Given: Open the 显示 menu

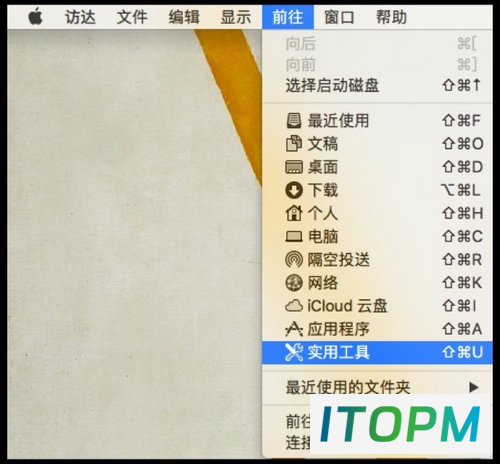Looking at the screenshot, I should coord(236,17).
